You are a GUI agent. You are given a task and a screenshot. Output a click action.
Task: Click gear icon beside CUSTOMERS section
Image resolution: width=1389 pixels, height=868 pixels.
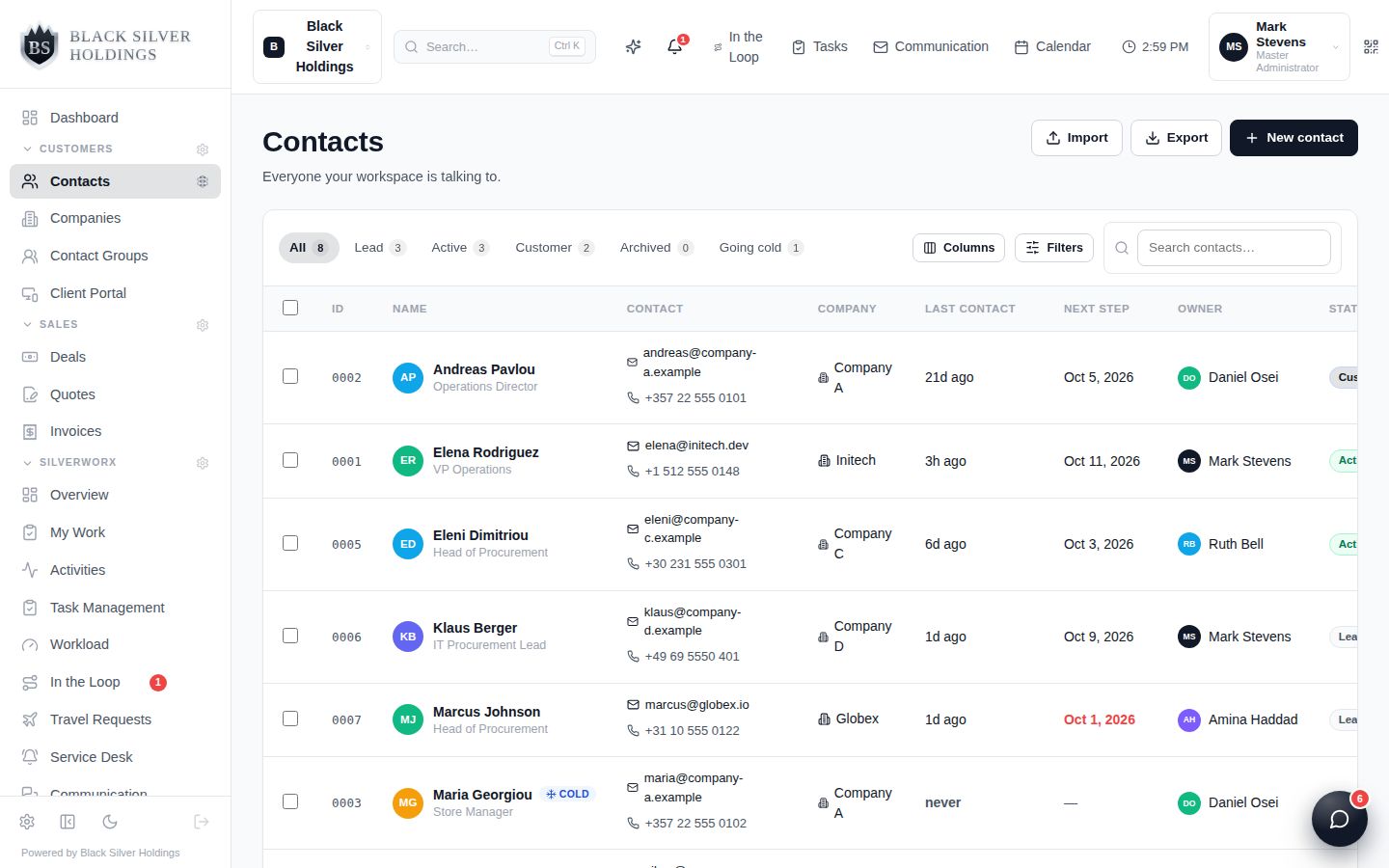click(203, 149)
